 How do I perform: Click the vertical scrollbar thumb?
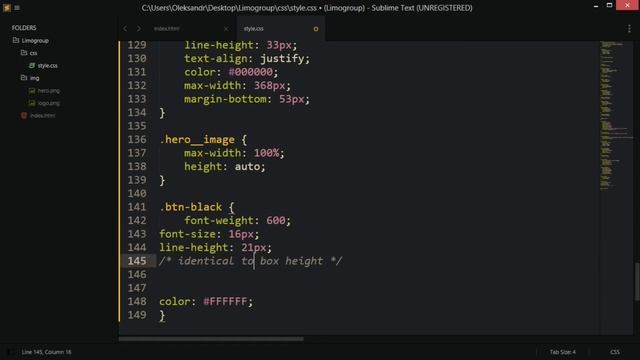637,282
